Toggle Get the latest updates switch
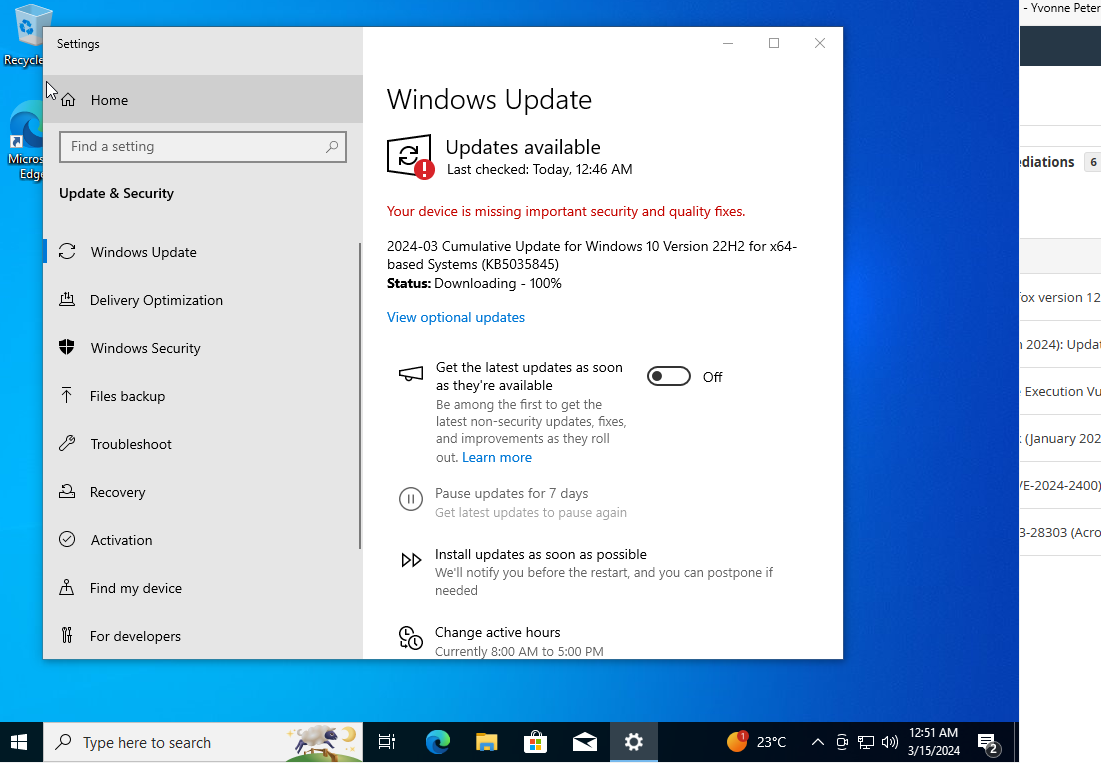Screen dimensions: 1101x763 668,376
